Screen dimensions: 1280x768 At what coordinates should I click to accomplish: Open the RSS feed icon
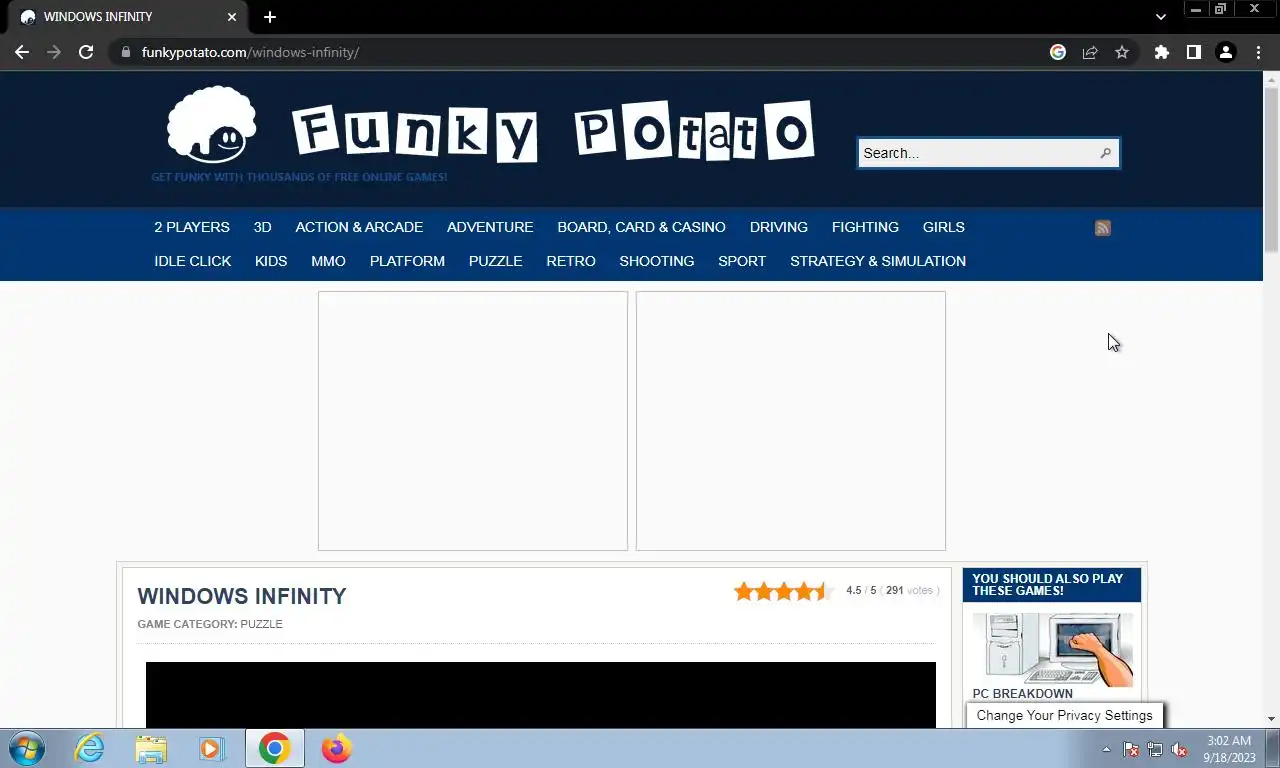coord(1103,228)
